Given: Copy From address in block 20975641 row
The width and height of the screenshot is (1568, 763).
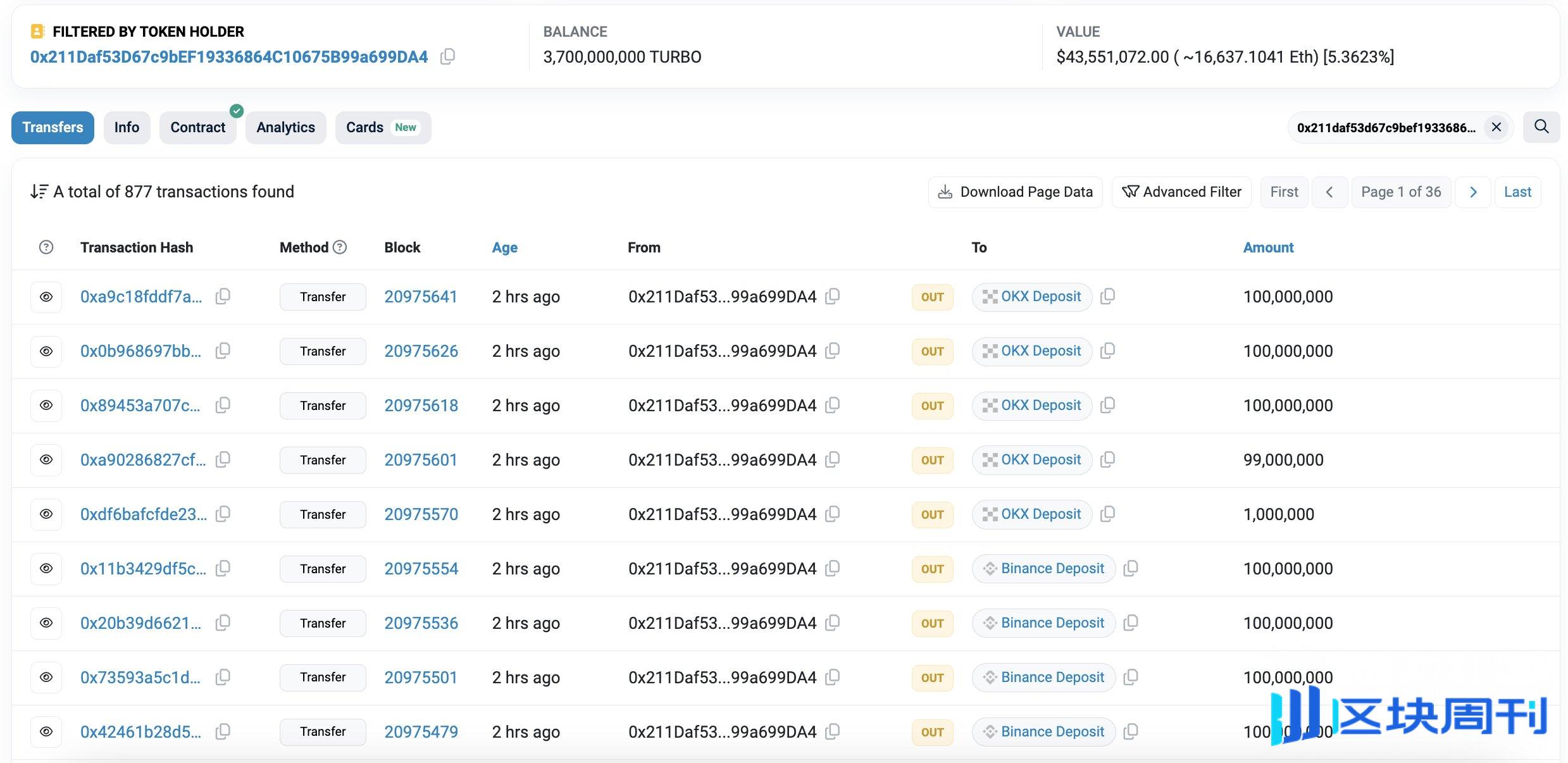Looking at the screenshot, I should (833, 296).
